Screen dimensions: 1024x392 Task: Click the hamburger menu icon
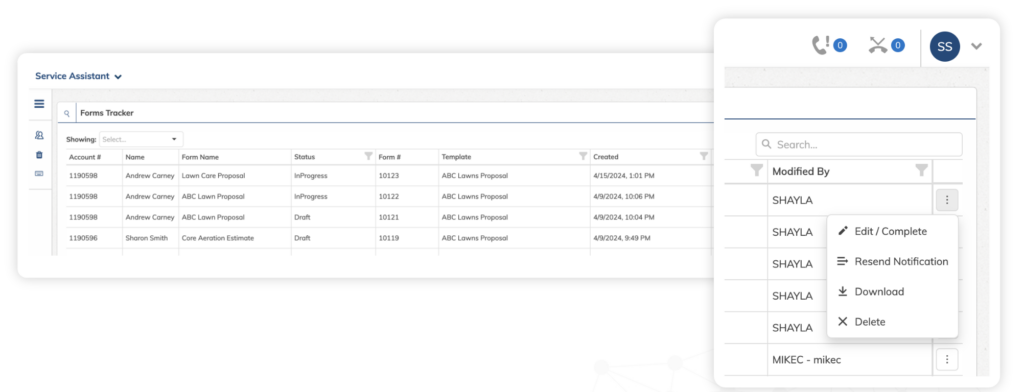(39, 104)
